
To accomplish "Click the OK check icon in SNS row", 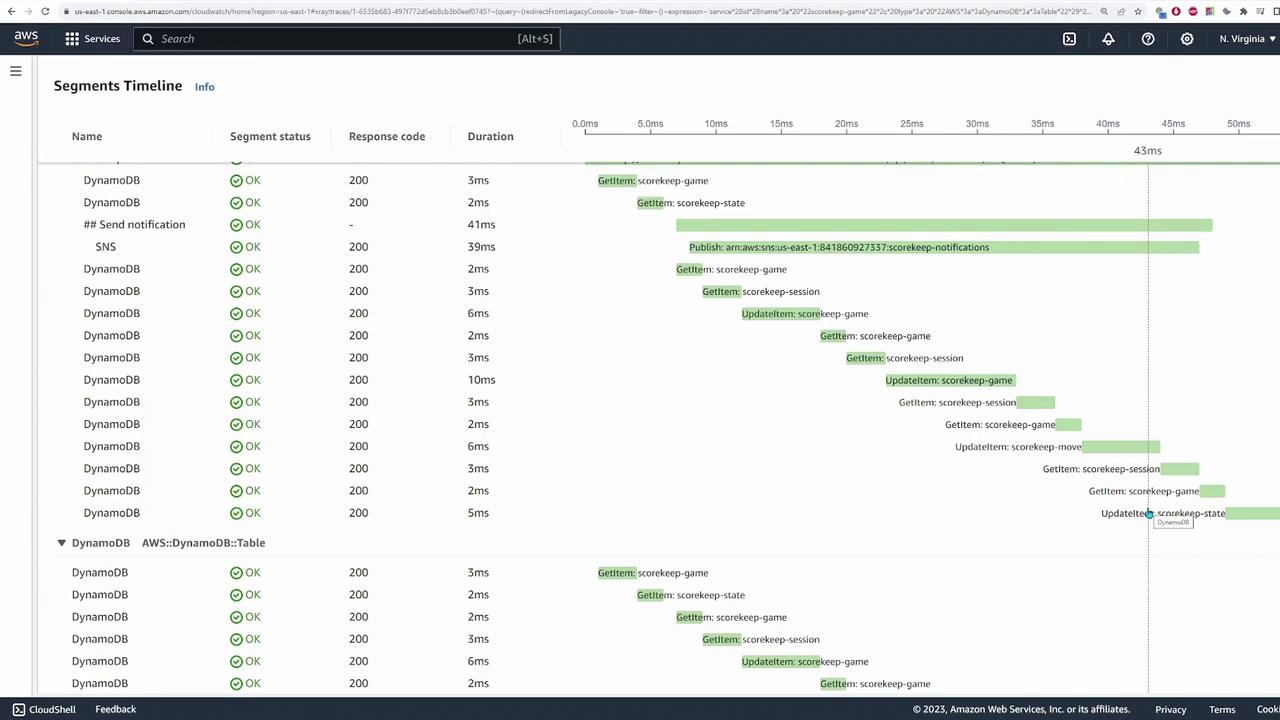I will point(236,247).
